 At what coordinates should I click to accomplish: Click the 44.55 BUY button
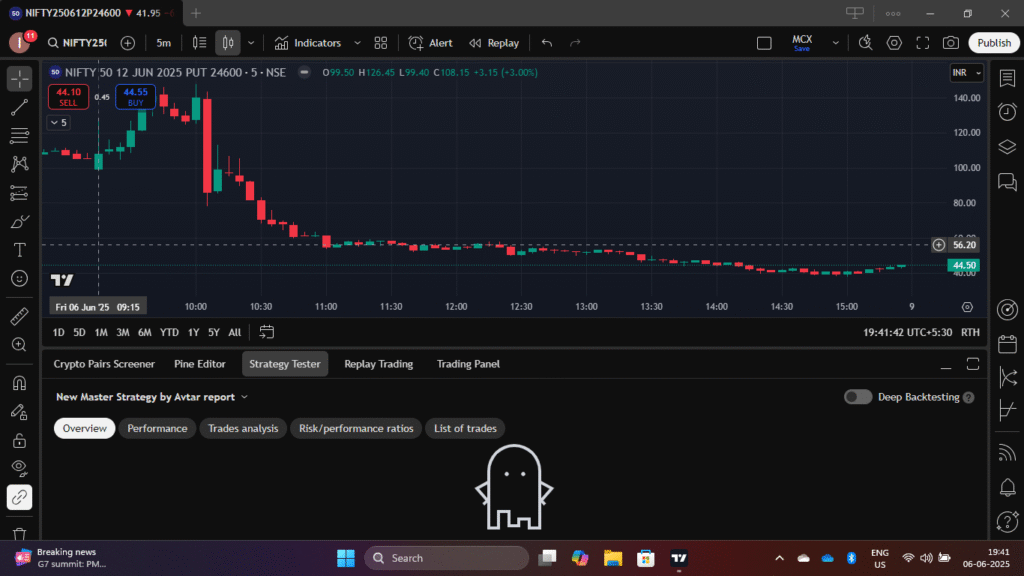point(135,97)
